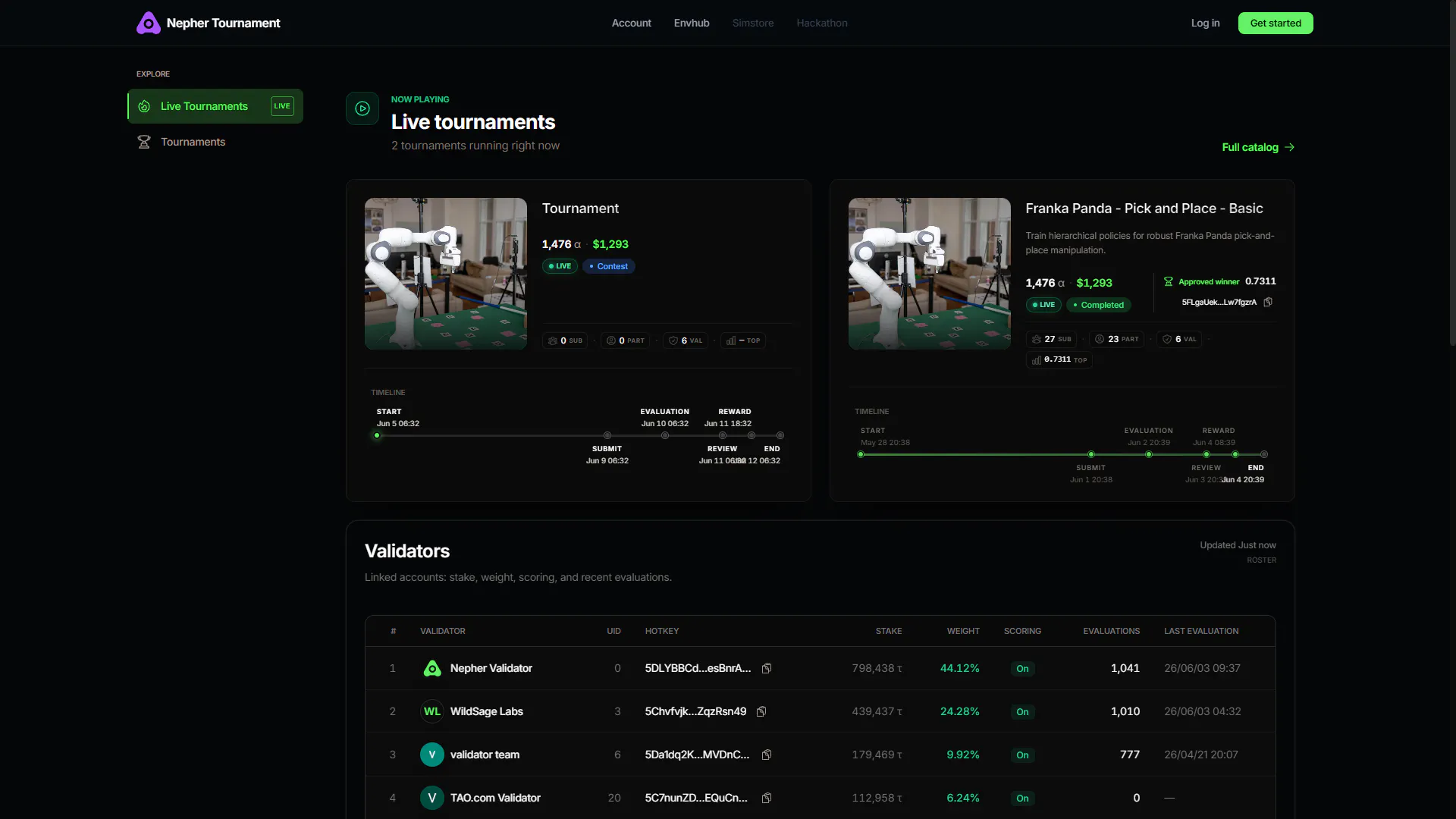Click the 6 VAL shield icon on Tournament card
The image size is (1456, 819).
point(673,340)
